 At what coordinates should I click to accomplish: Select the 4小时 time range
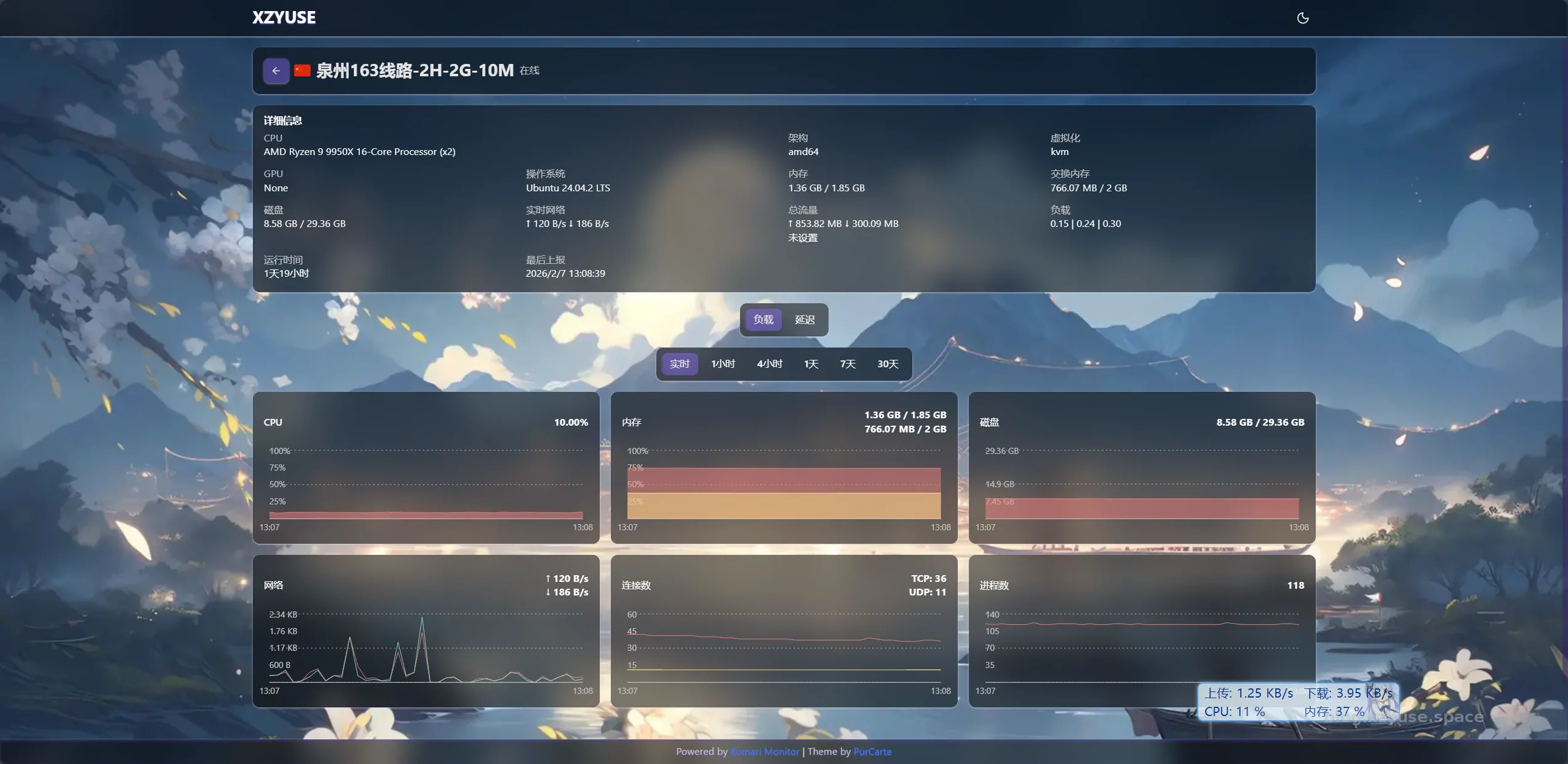[770, 364]
